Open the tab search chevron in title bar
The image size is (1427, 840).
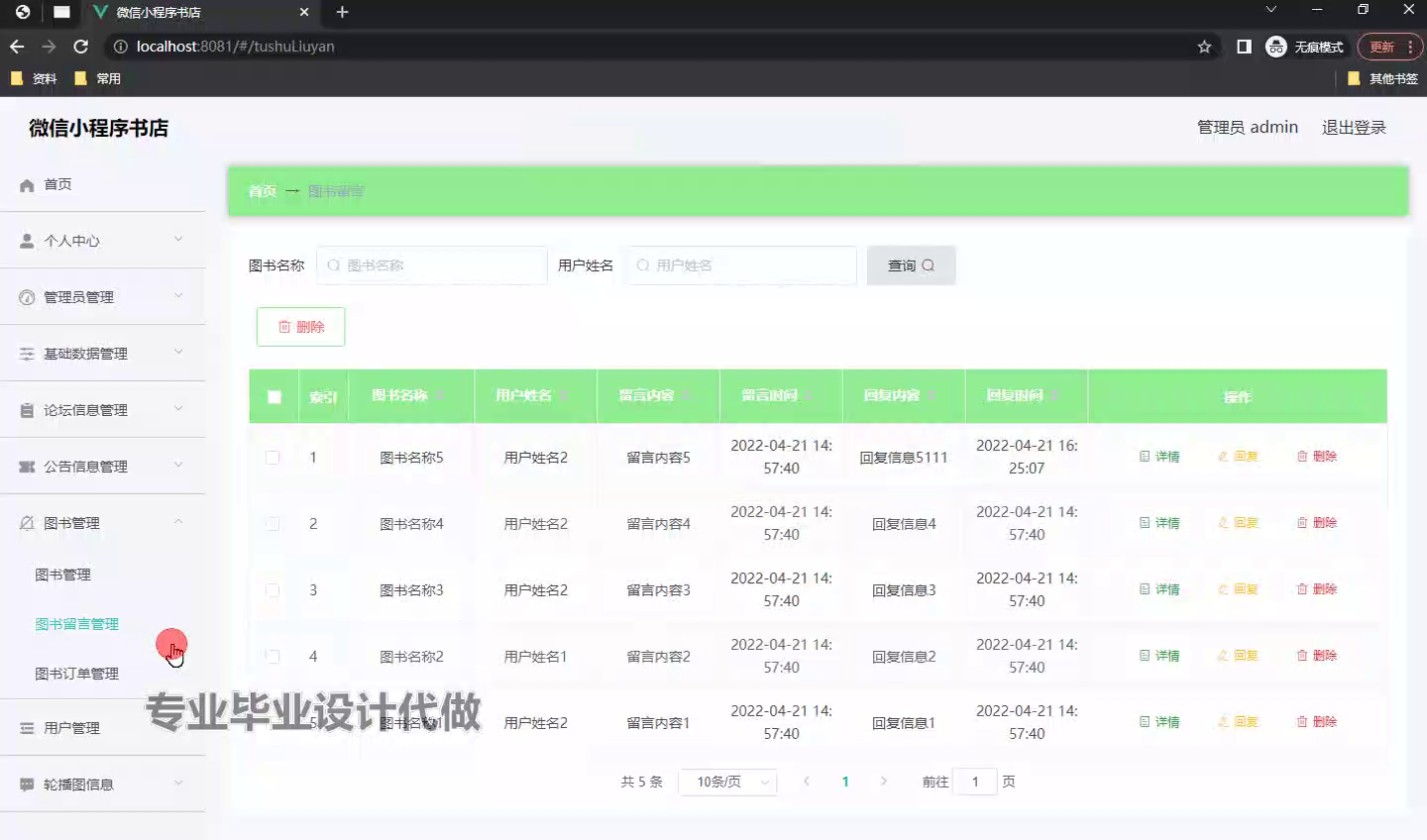click(x=1271, y=10)
